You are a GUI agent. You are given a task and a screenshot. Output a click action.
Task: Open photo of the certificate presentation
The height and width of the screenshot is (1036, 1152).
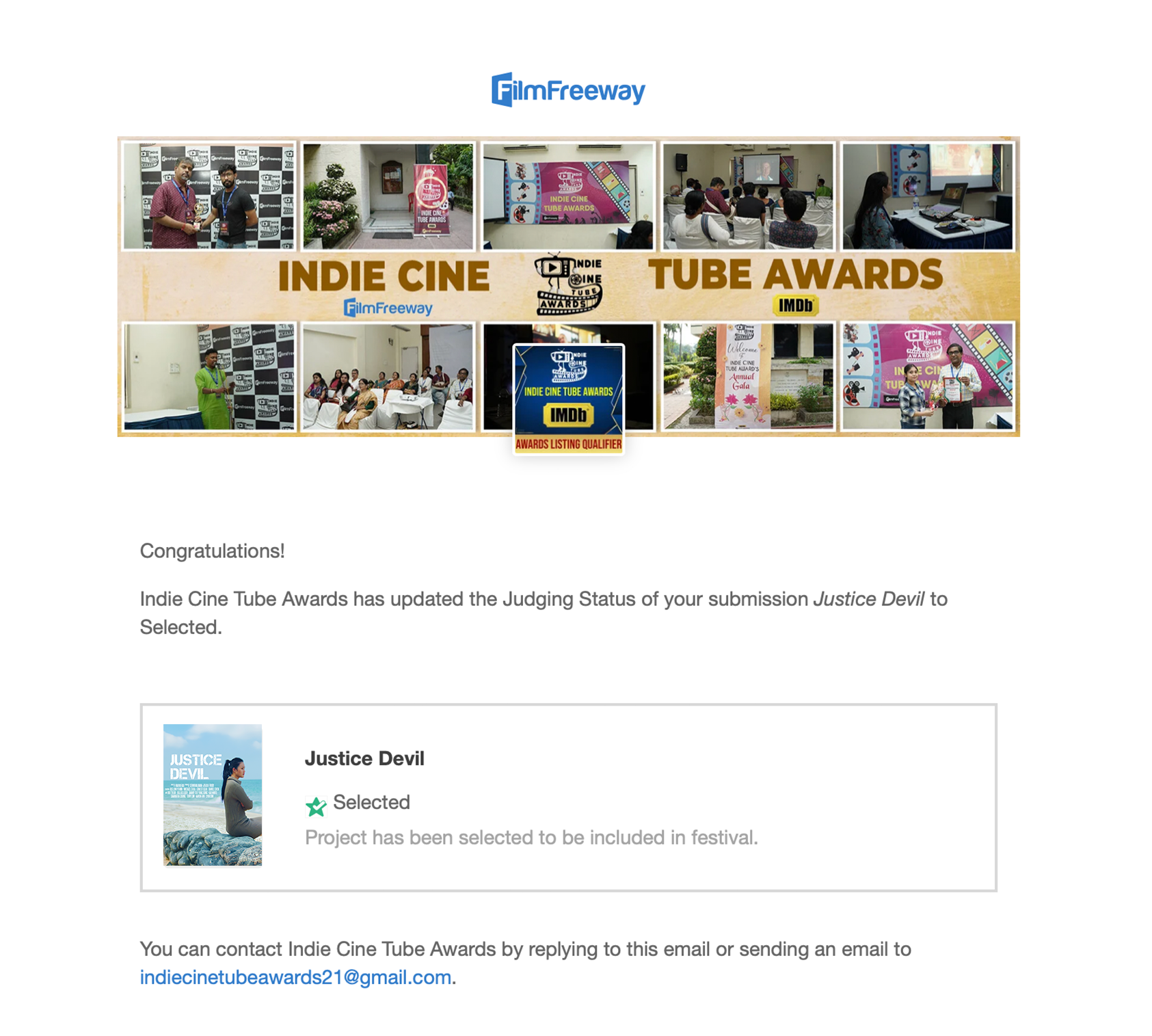click(x=928, y=377)
